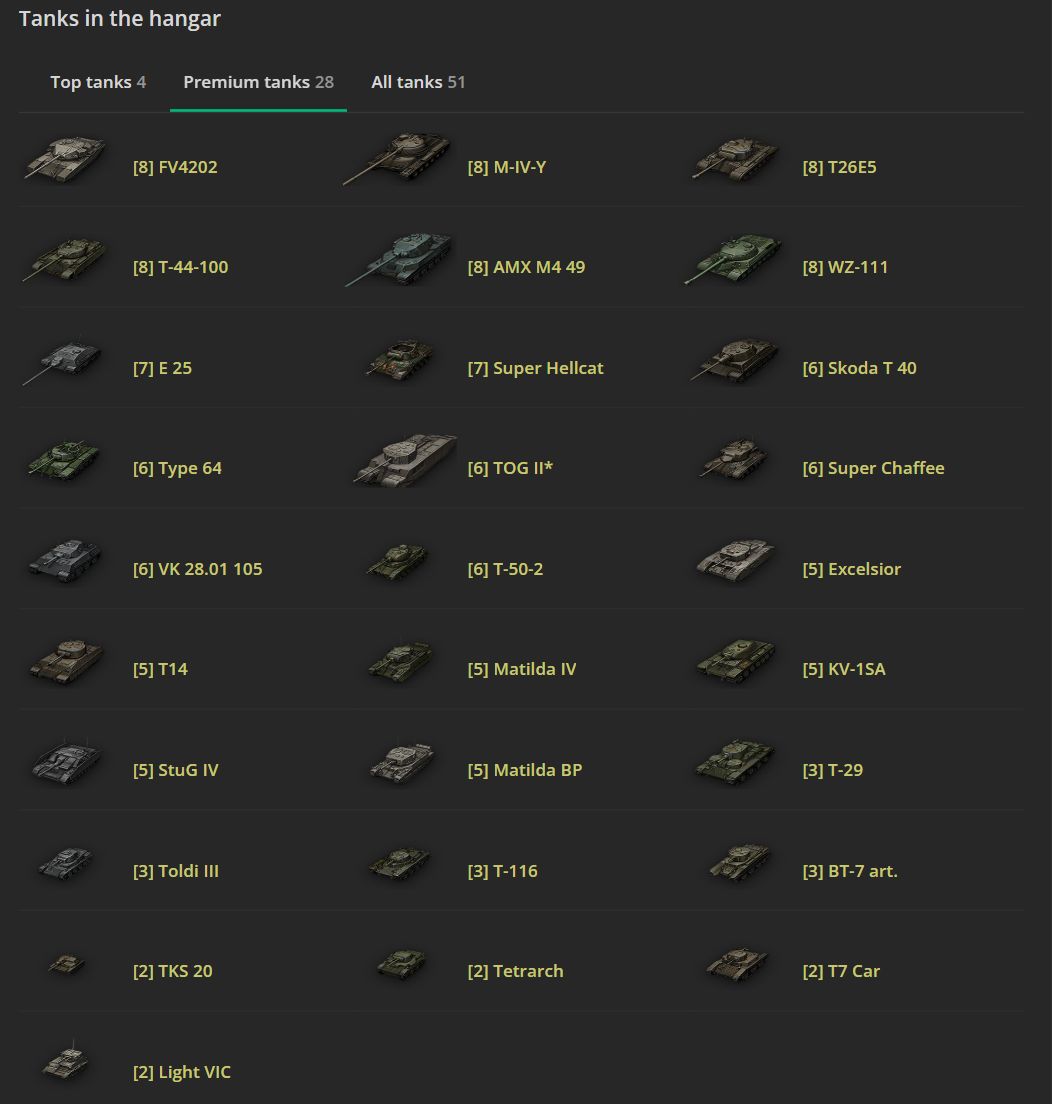Select the TOG II* tank image

404,461
